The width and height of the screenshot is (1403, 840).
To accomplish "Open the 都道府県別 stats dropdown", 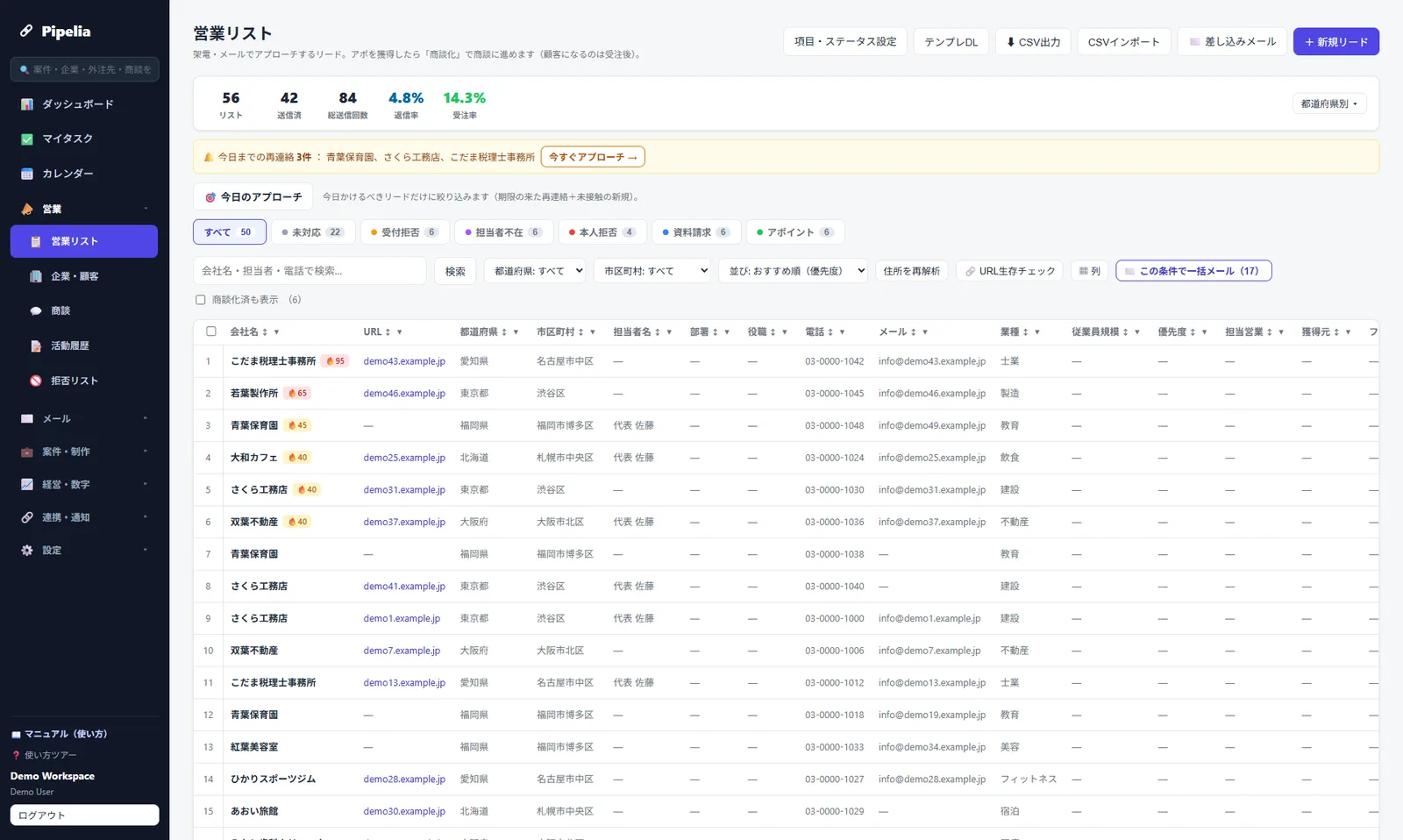I will (1329, 103).
